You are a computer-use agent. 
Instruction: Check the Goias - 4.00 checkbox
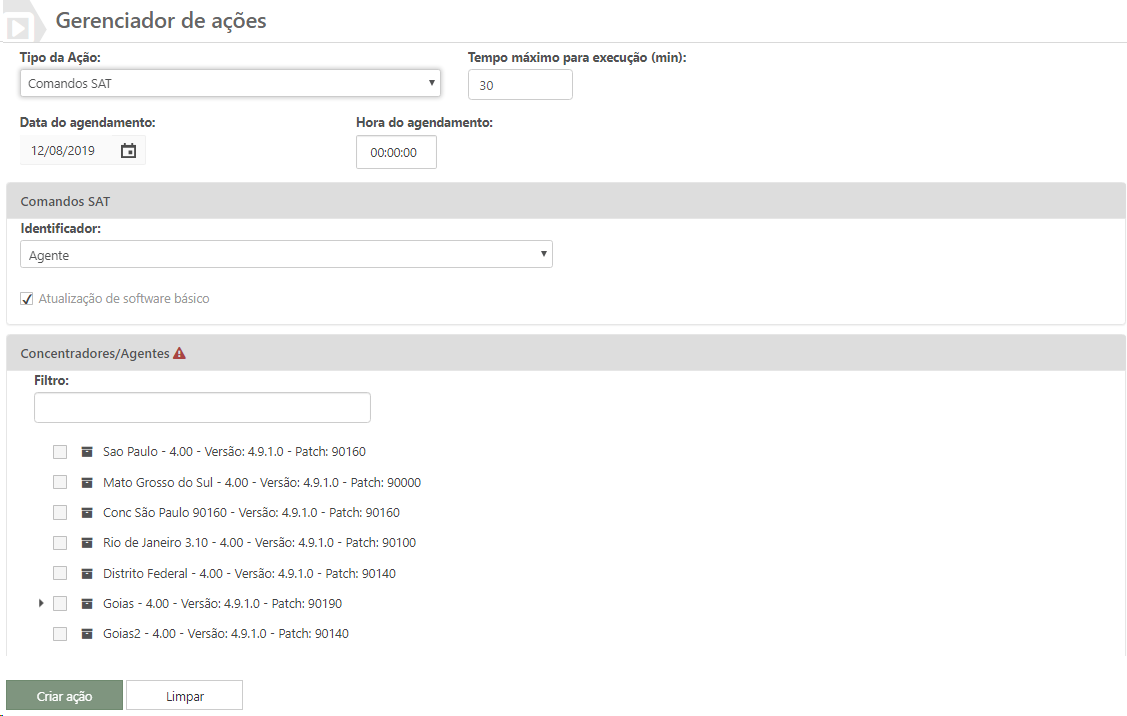click(x=60, y=603)
